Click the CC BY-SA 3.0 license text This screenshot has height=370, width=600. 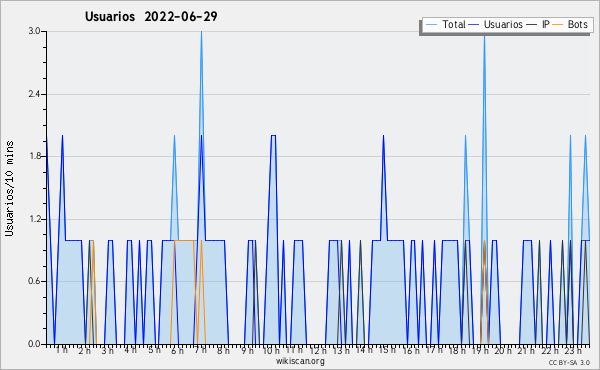tap(569, 362)
